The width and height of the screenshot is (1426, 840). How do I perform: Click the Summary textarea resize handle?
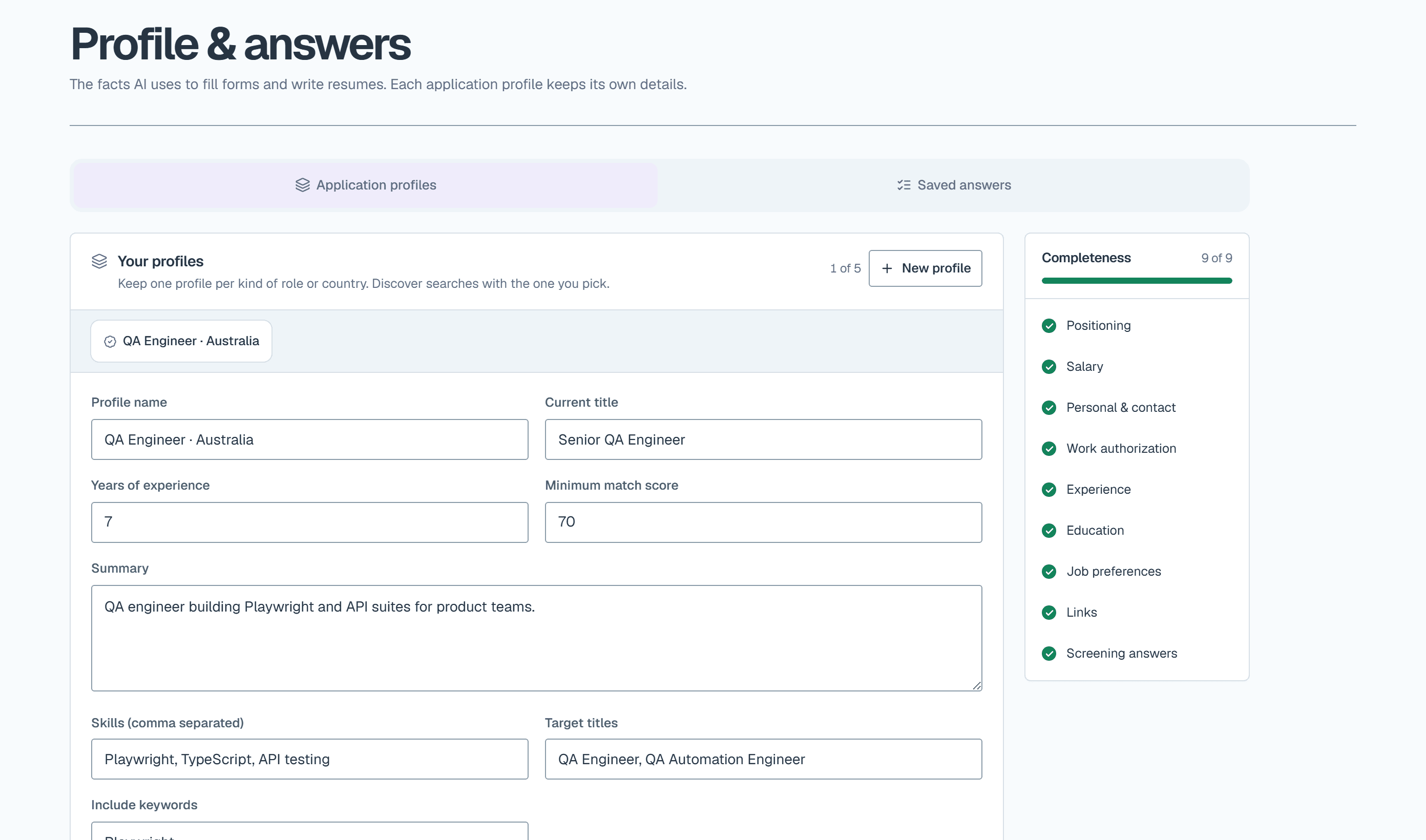click(x=977, y=685)
